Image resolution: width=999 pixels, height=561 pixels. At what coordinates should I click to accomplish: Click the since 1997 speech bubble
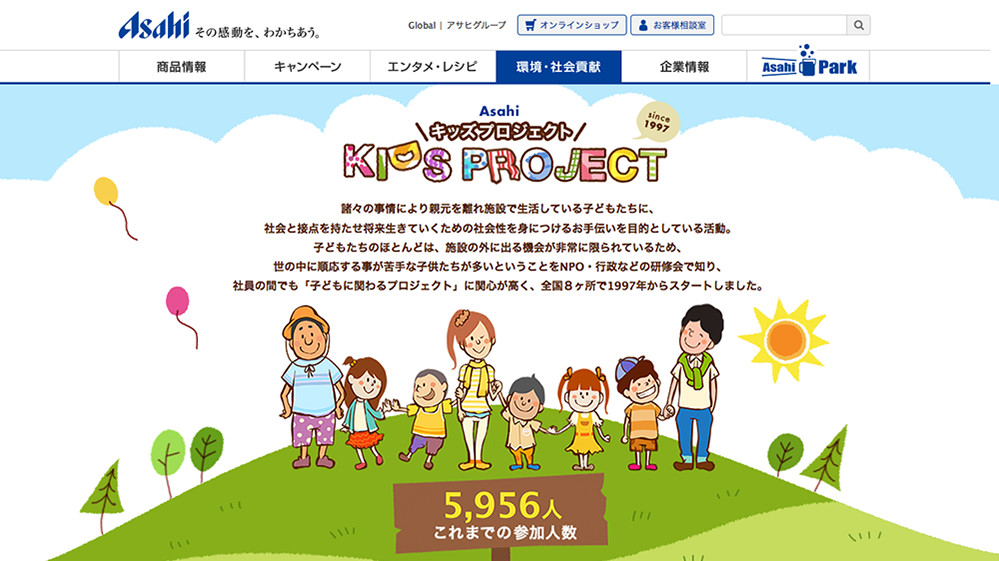pos(657,121)
